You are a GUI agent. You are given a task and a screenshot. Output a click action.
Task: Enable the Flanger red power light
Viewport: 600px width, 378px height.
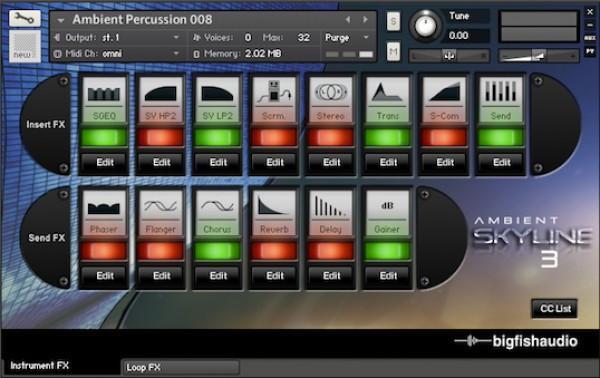(160, 251)
